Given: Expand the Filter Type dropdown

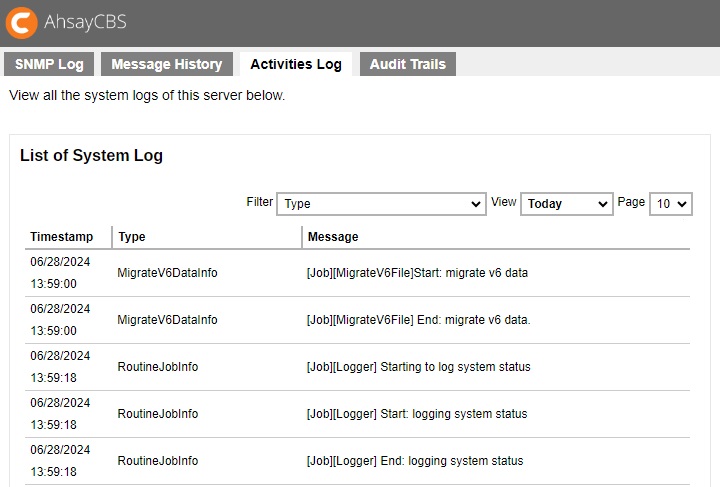Looking at the screenshot, I should (x=381, y=203).
